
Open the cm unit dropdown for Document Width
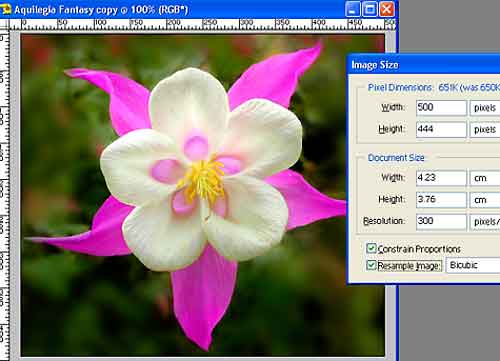pos(485,178)
